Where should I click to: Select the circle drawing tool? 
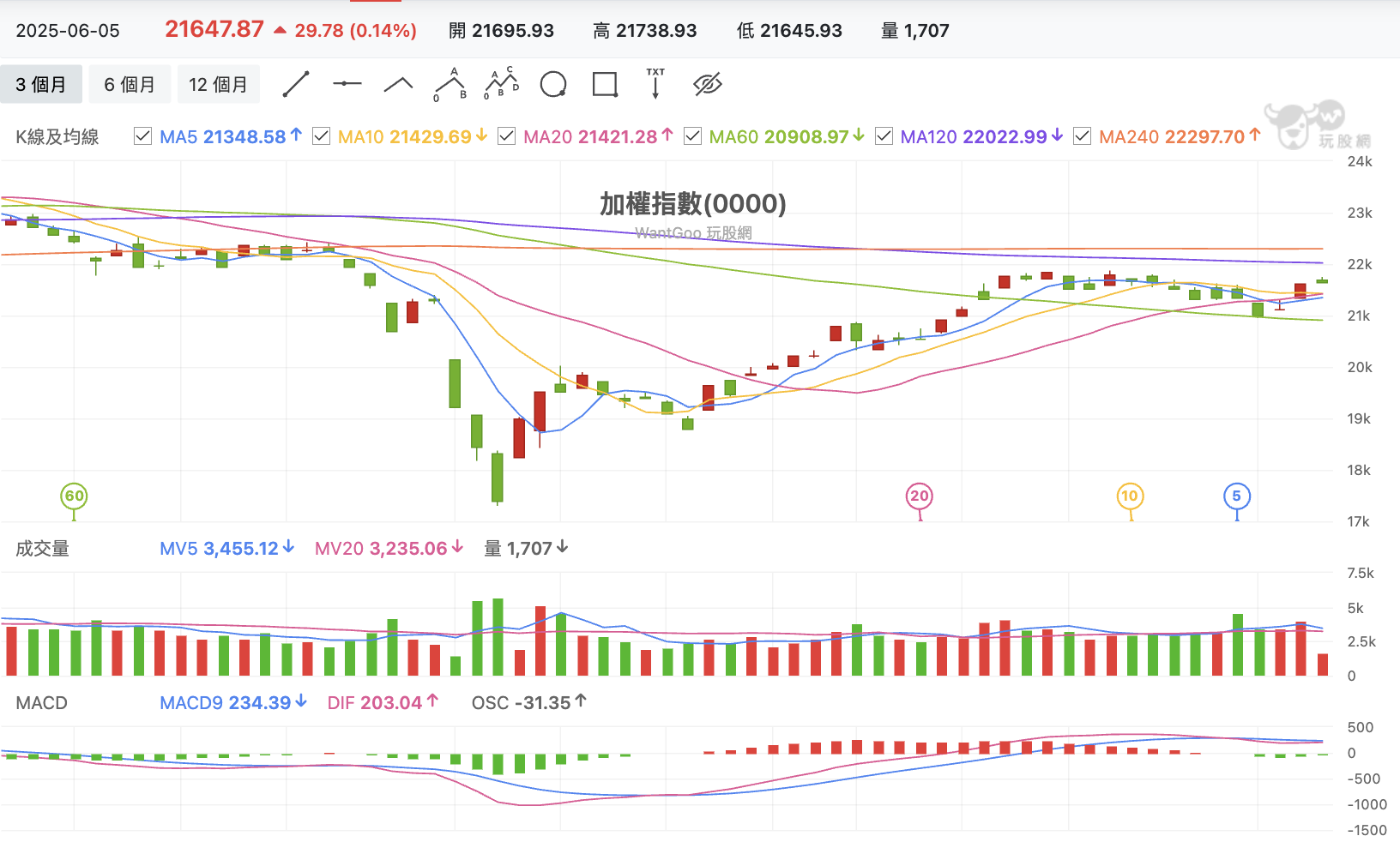553,85
